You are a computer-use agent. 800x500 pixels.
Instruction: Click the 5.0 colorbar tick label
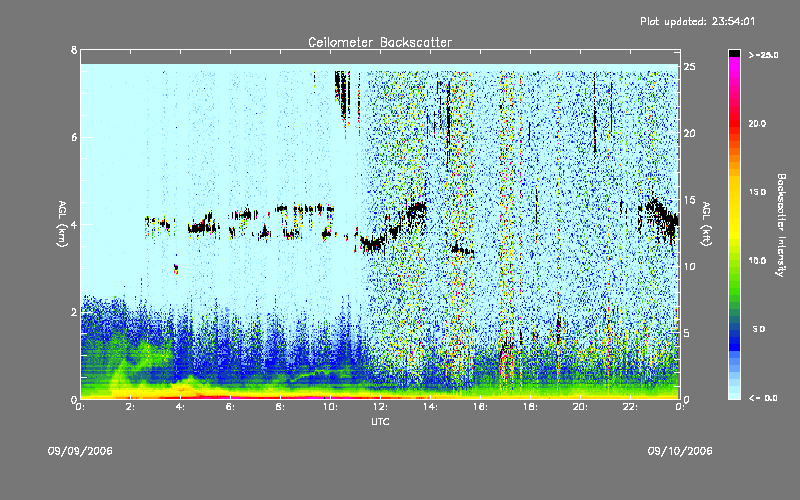tap(759, 330)
